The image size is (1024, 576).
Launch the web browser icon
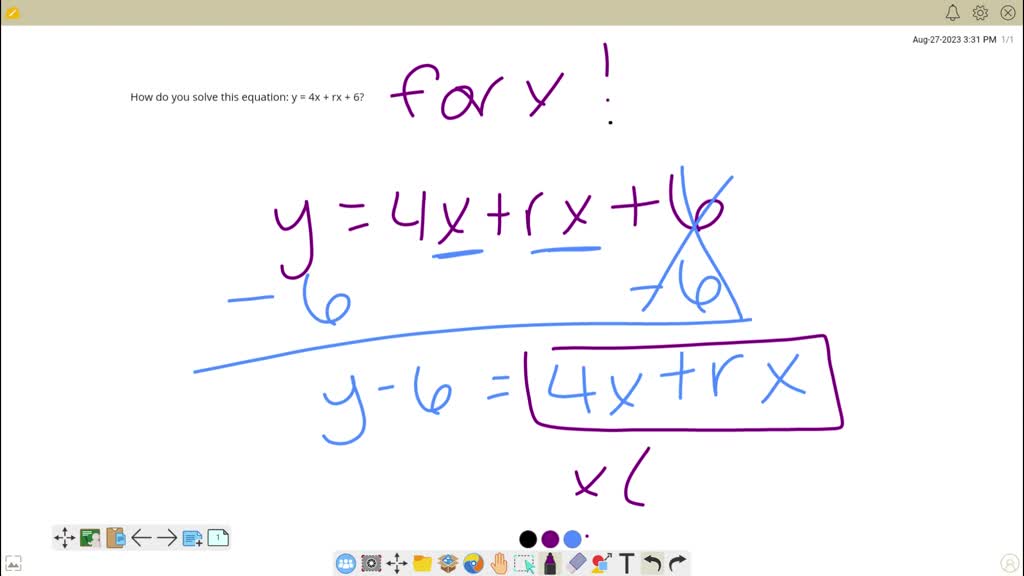[x=473, y=563]
